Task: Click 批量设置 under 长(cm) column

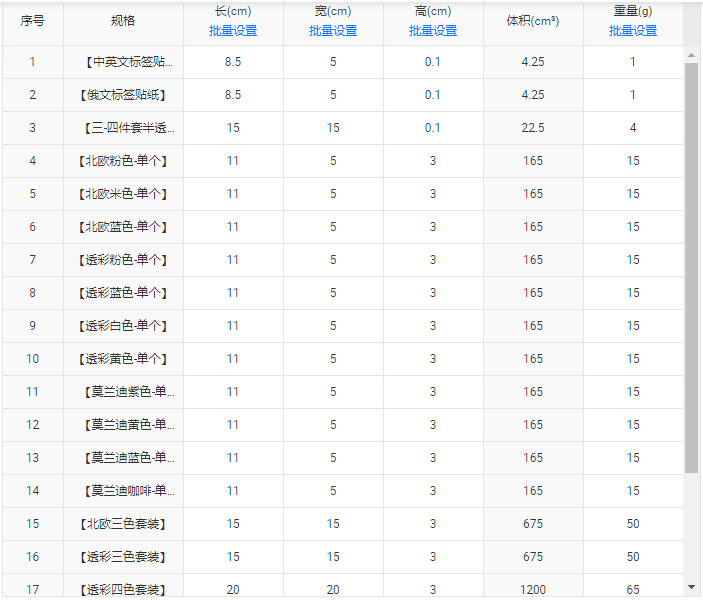Action: 233,31
